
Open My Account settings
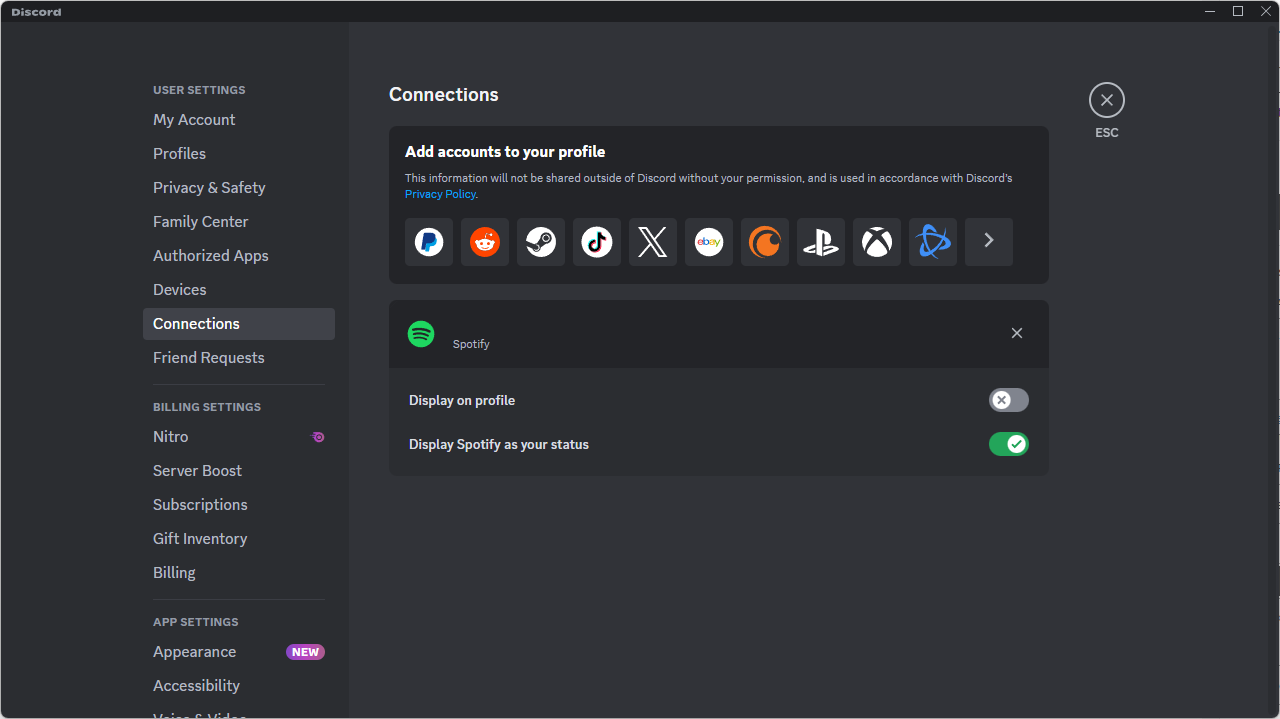[x=239, y=120]
